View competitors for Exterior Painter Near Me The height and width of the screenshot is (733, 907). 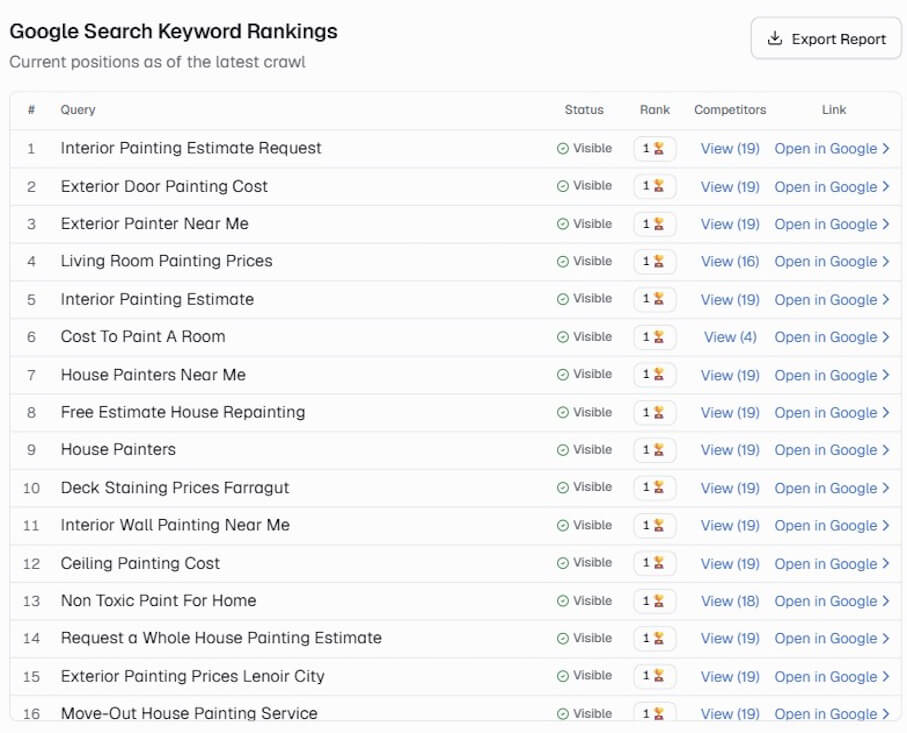pos(730,224)
